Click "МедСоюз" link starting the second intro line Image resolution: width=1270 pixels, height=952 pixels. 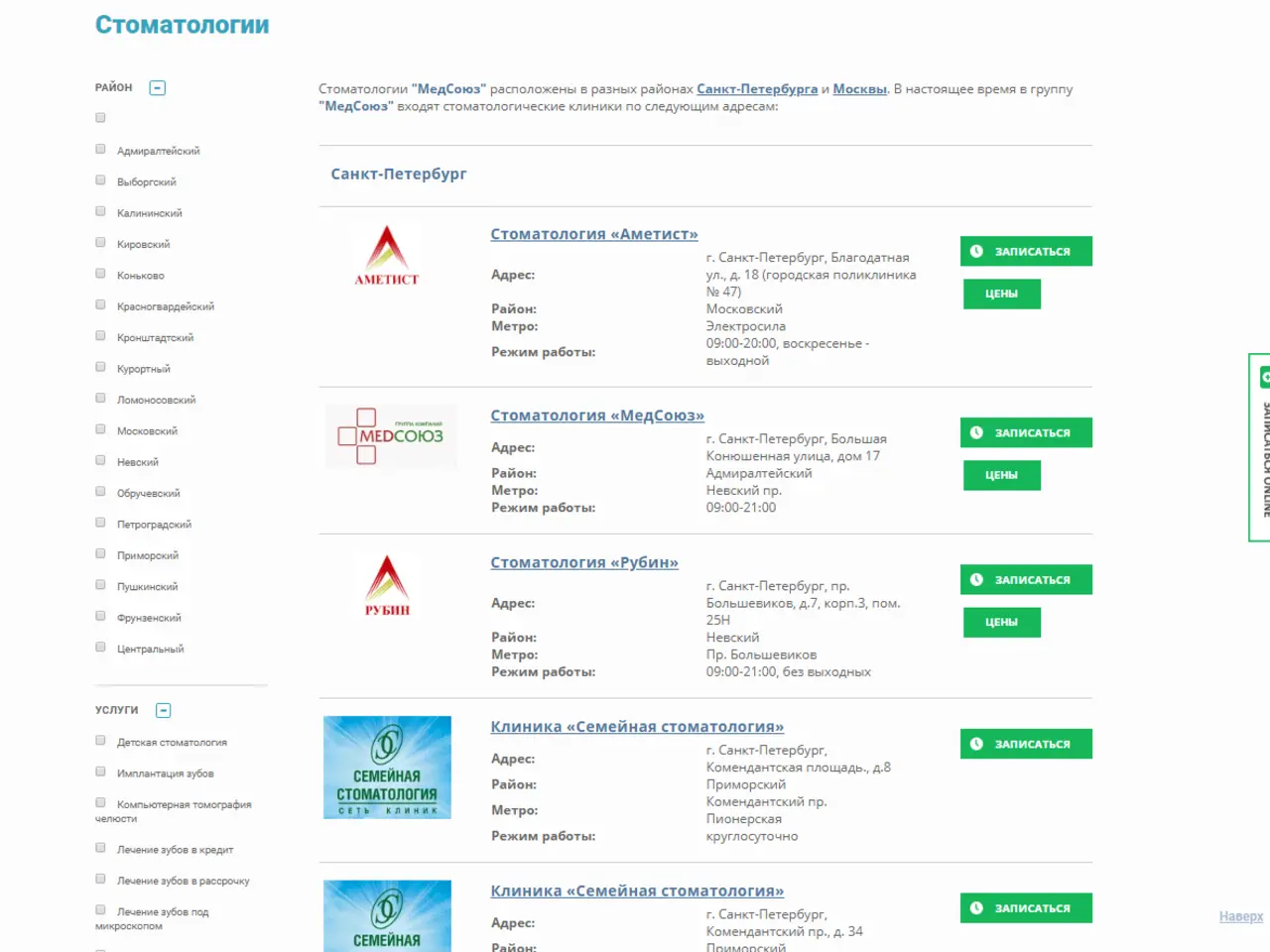pos(356,106)
